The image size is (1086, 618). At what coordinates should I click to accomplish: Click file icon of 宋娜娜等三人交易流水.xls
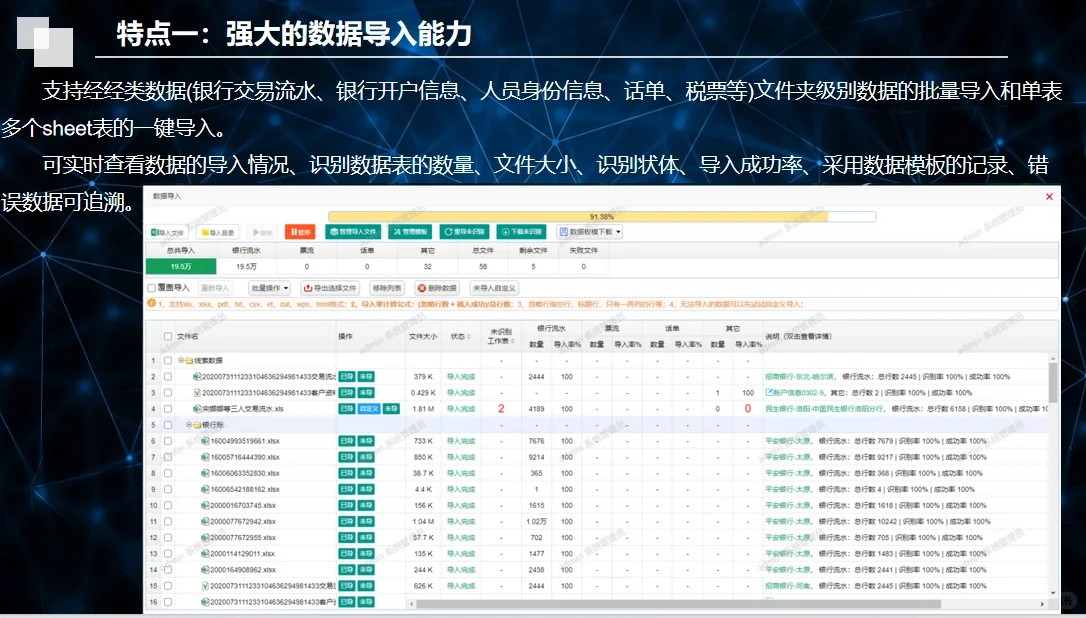(197, 409)
